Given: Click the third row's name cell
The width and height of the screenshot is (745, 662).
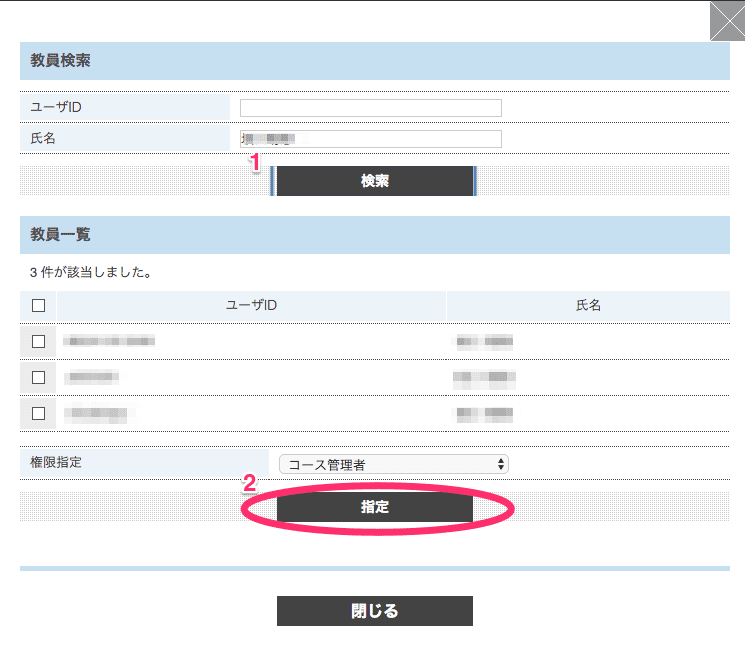Looking at the screenshot, I should (485, 412).
